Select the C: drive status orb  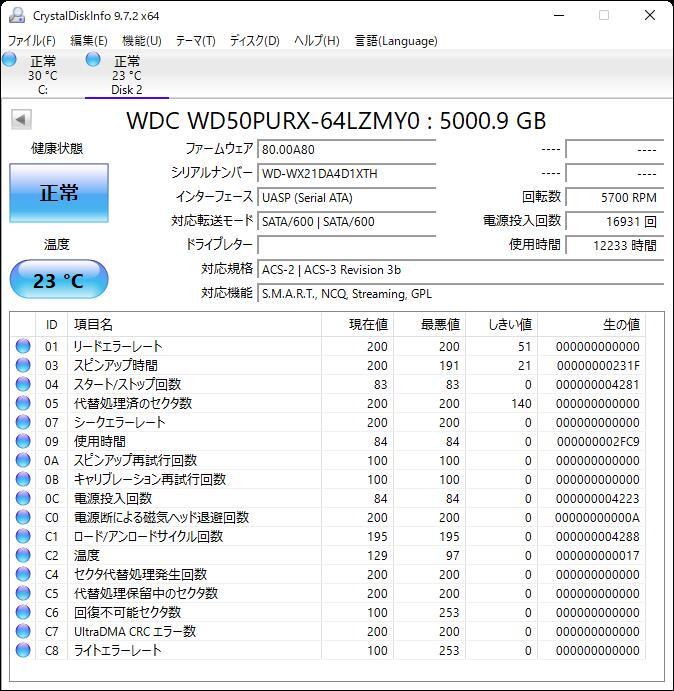click(x=9, y=59)
